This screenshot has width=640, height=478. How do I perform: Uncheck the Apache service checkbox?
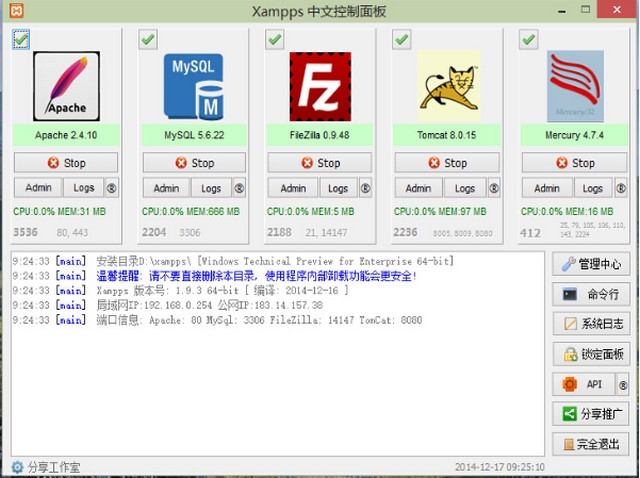(21, 40)
